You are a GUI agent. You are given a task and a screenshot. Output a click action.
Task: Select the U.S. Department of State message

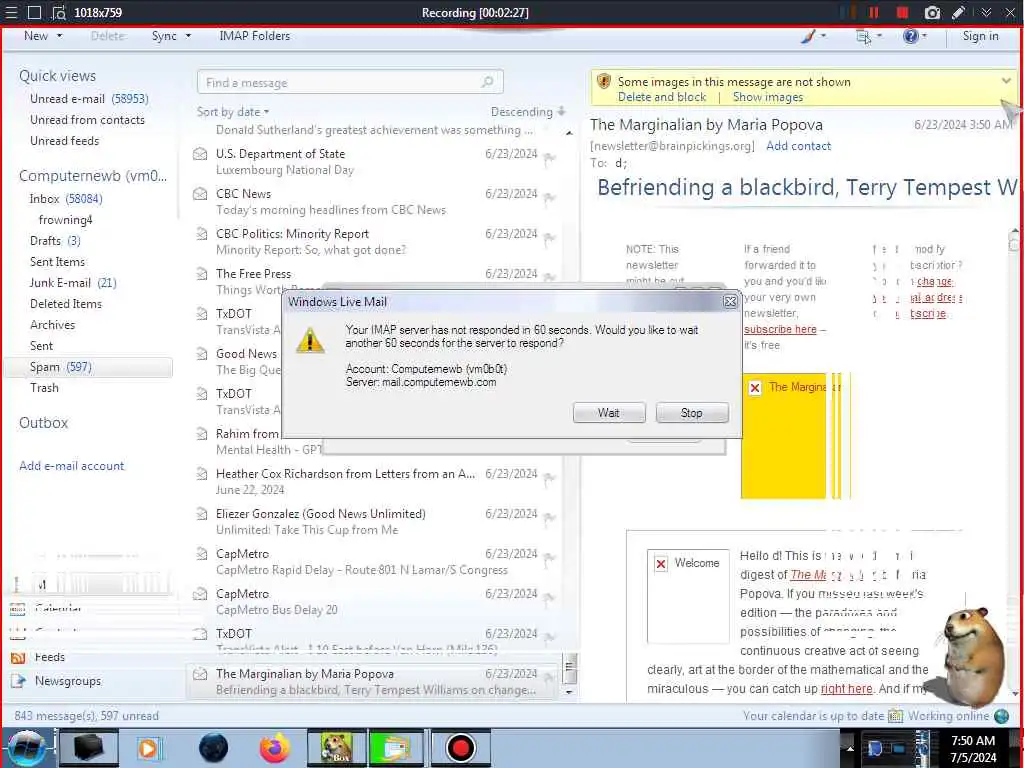(x=376, y=161)
